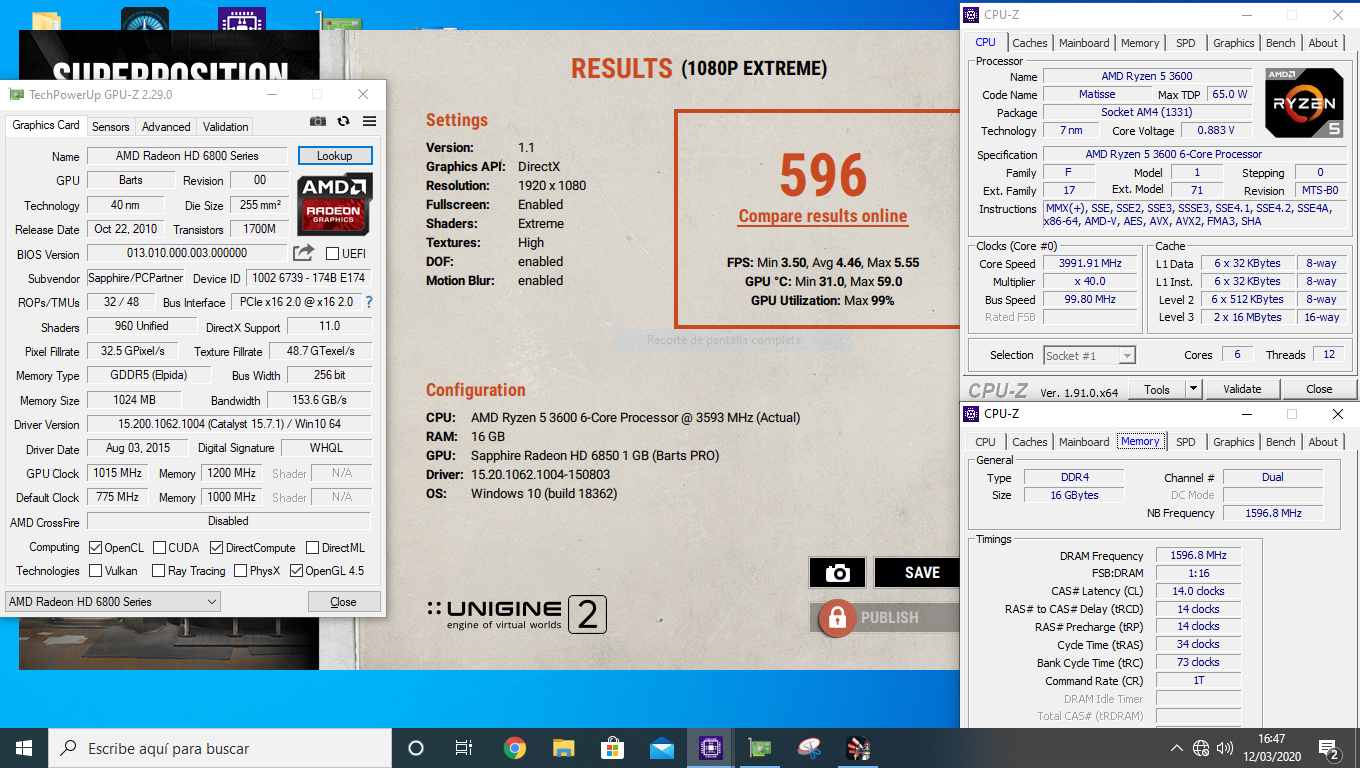The width and height of the screenshot is (1360, 768).
Task: Click the publish lock icon
Action: point(837,618)
